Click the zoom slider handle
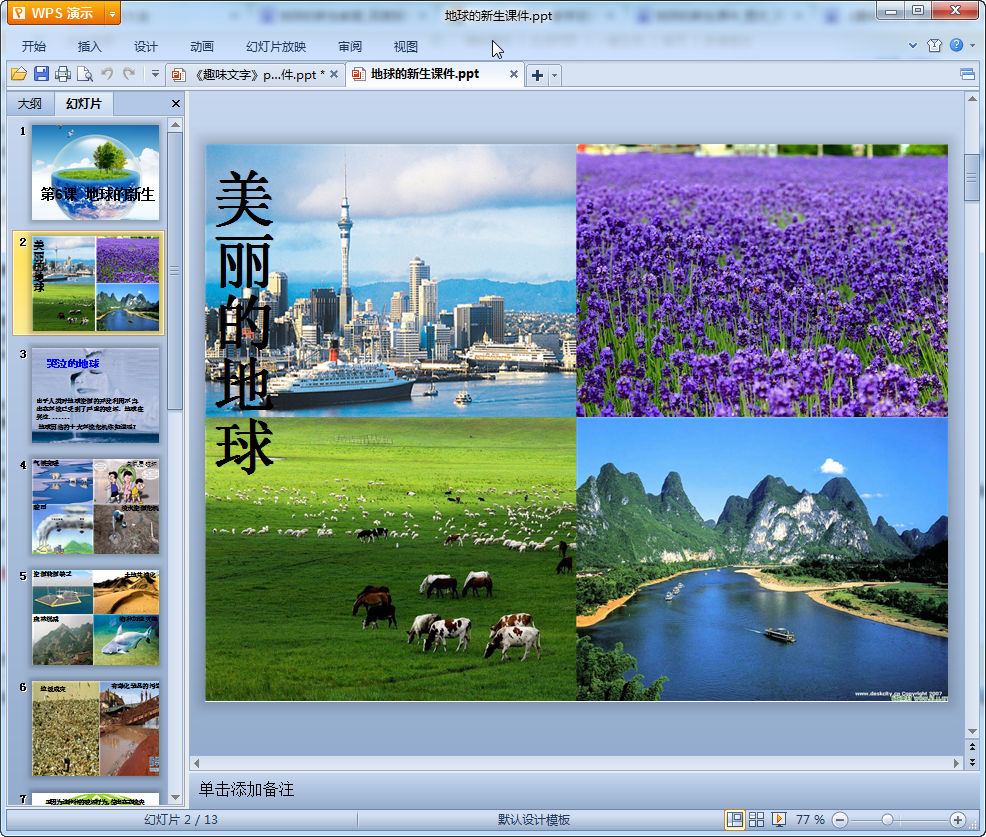 (x=887, y=820)
